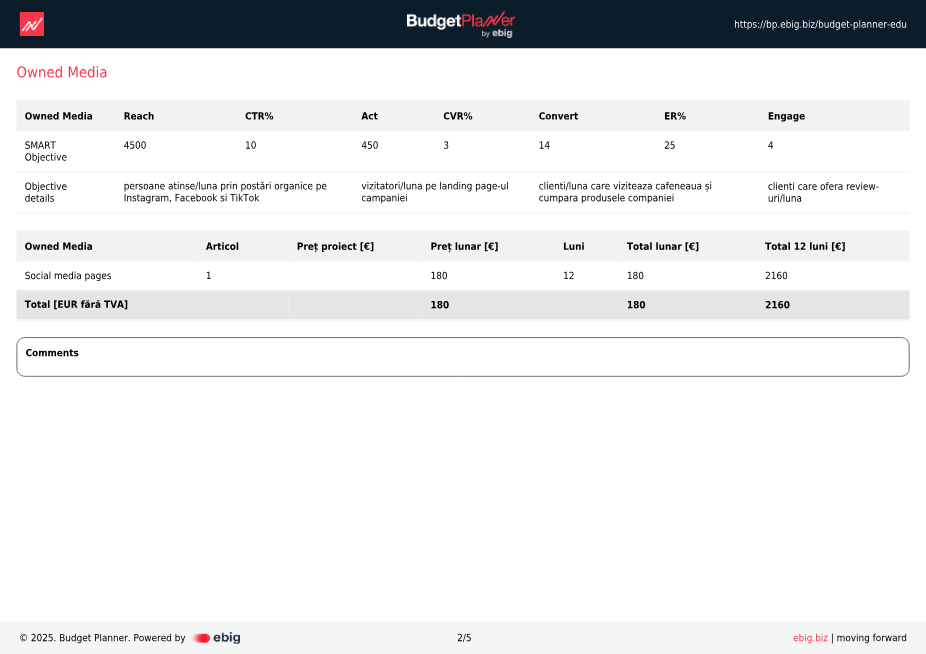The width and height of the screenshot is (926, 654).
Task: Click the Engage column header
Action: [786, 116]
